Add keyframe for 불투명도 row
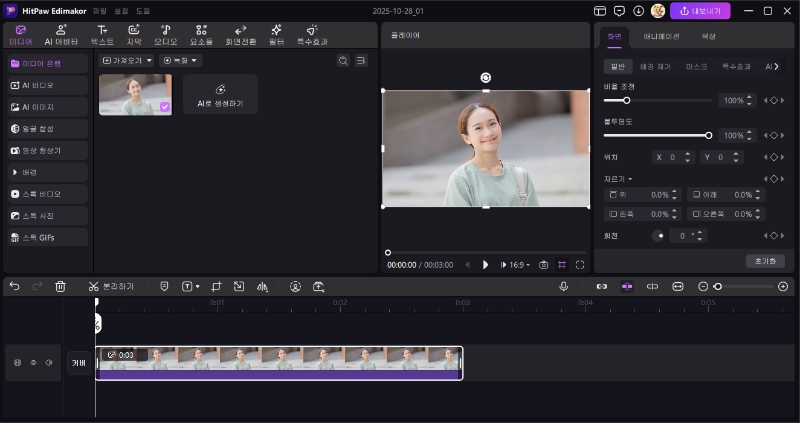Screen dimensions: 800x423 774,135
